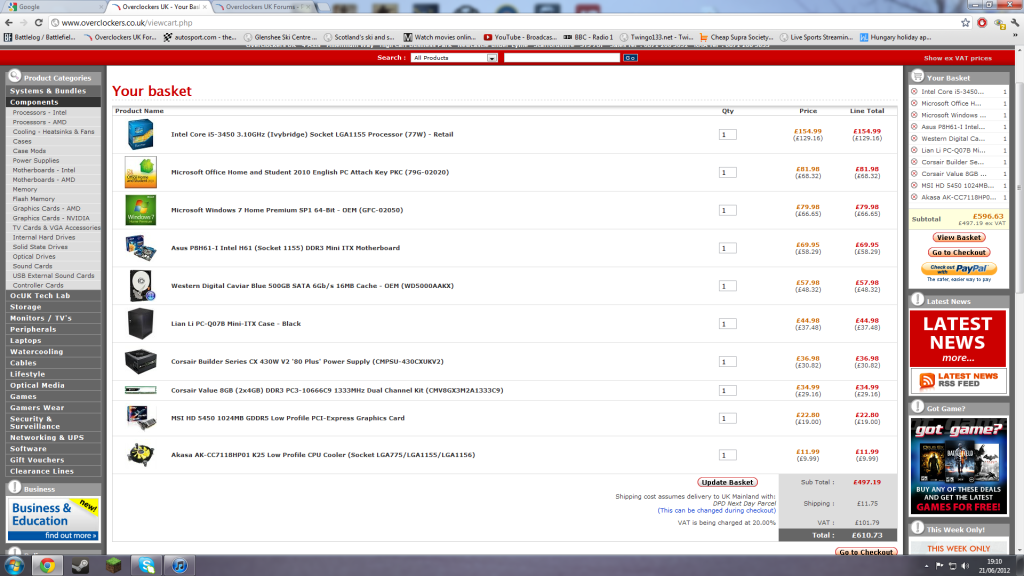Remove Western Digital drive from sidebar basket
The width and height of the screenshot is (1024, 576).
[x=914, y=139]
